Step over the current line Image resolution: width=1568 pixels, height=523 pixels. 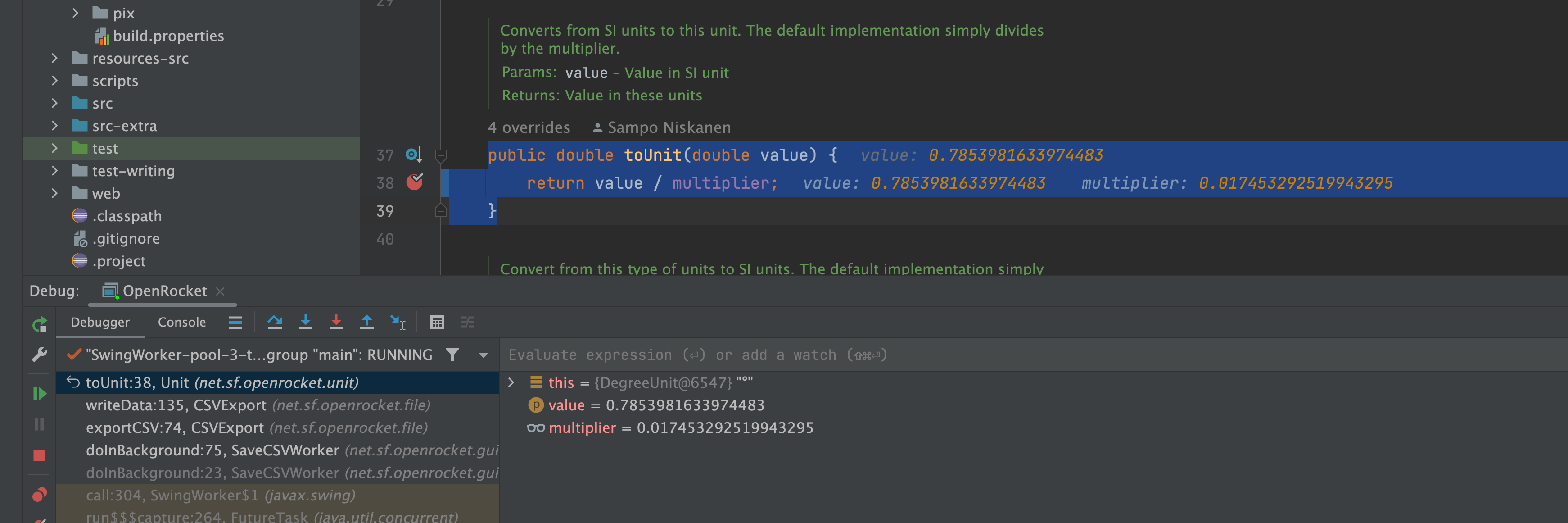(x=275, y=322)
